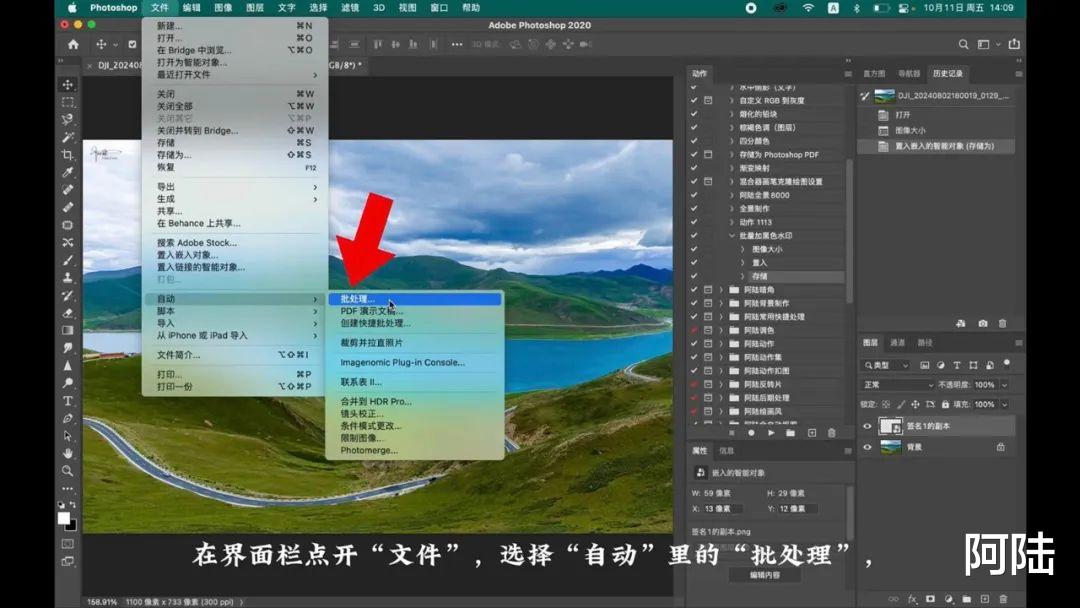This screenshot has width=1080, height=608.
Task: Select the Hand tool
Action: point(68,453)
